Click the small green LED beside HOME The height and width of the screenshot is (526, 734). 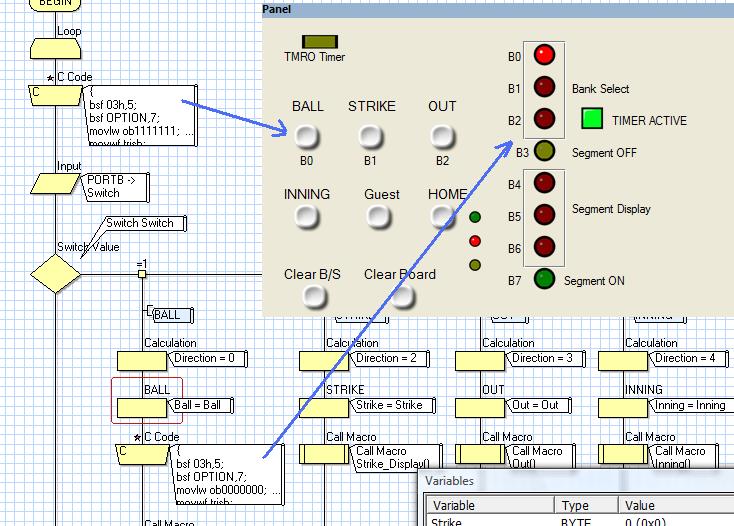tap(475, 217)
